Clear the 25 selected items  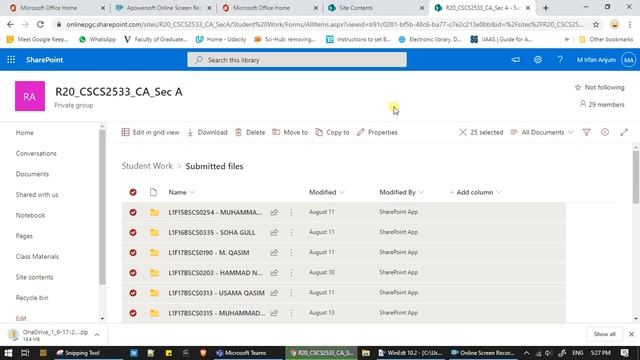462,132
